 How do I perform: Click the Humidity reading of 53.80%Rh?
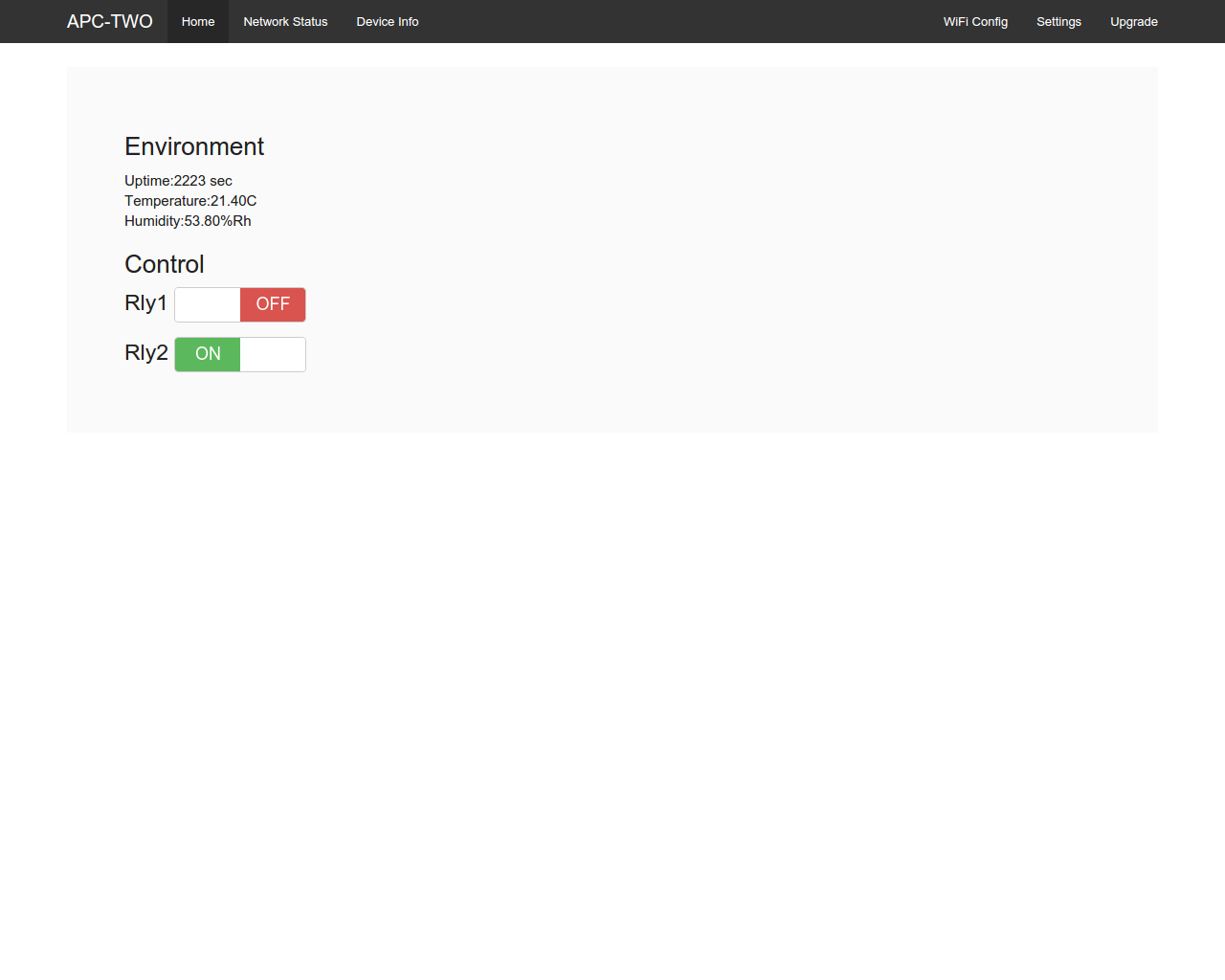[x=188, y=221]
